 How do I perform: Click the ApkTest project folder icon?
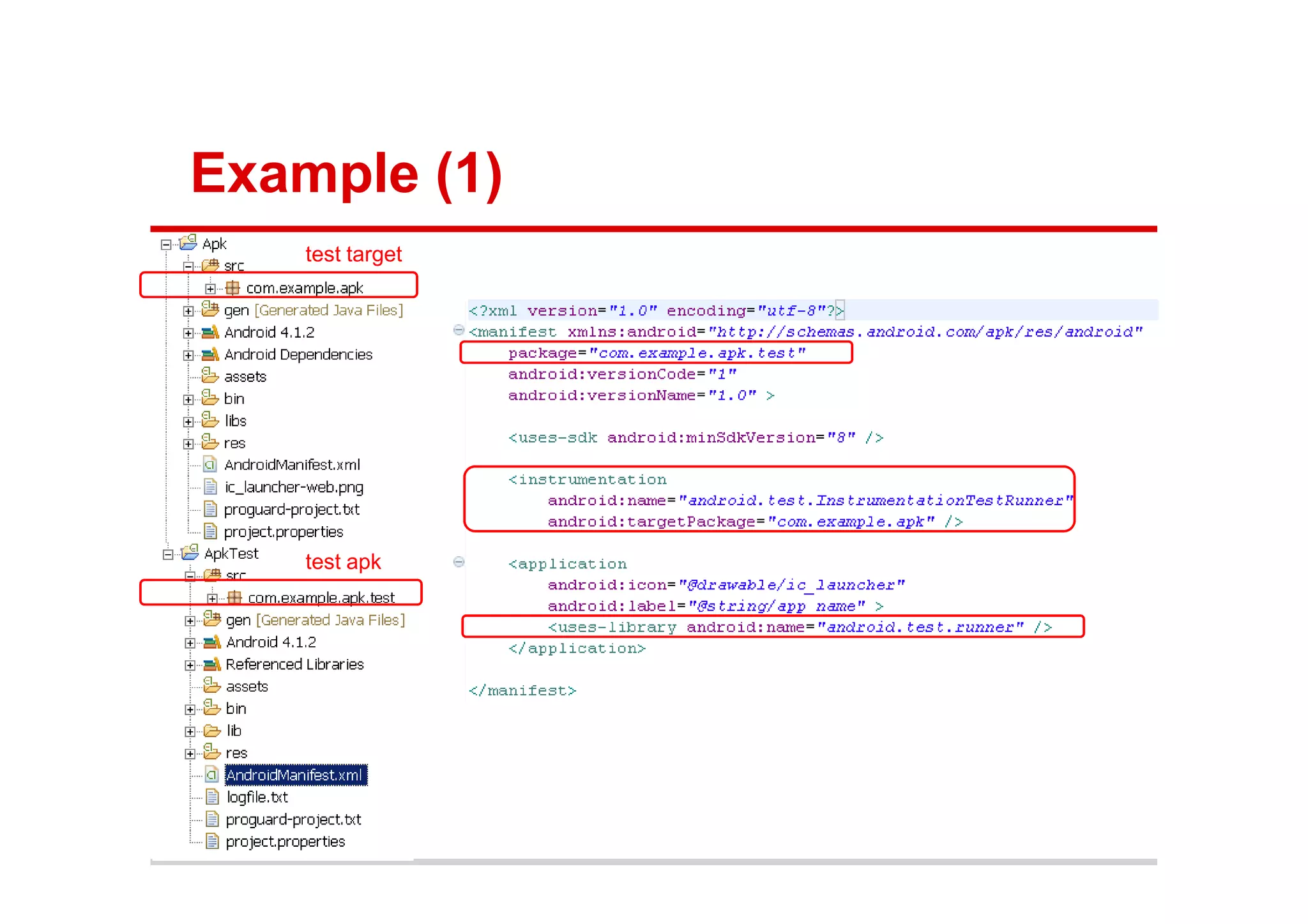[x=190, y=552]
